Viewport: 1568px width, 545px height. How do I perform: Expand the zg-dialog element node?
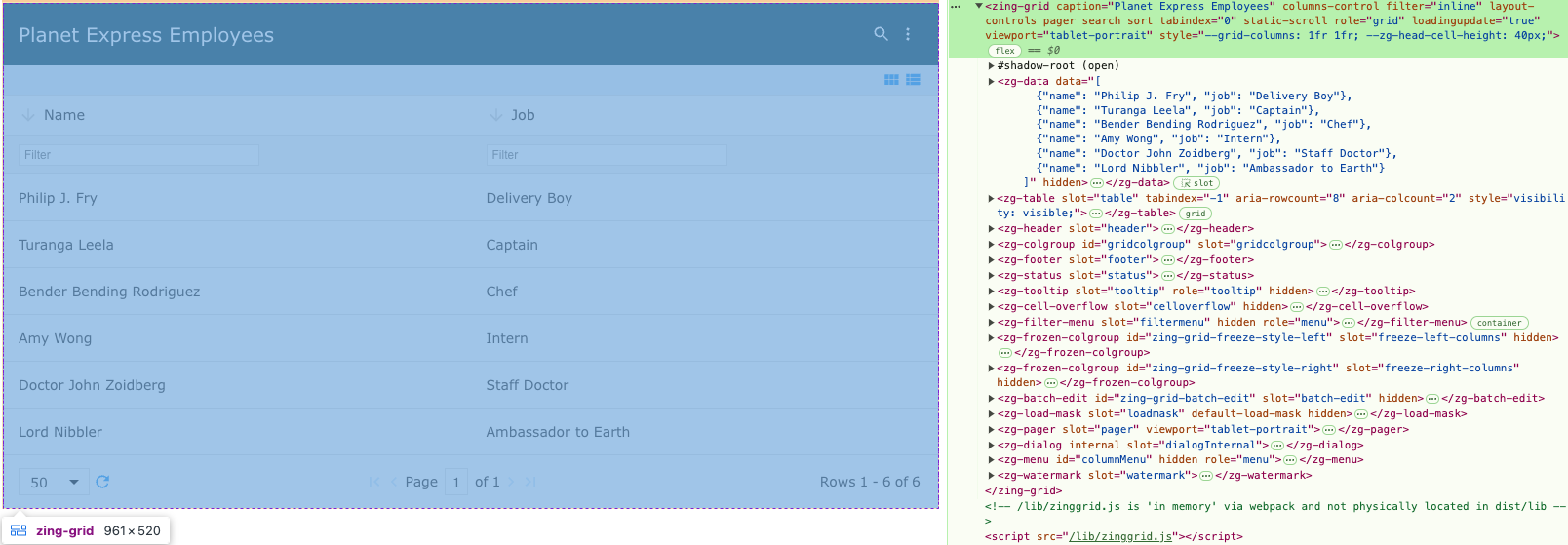point(992,446)
